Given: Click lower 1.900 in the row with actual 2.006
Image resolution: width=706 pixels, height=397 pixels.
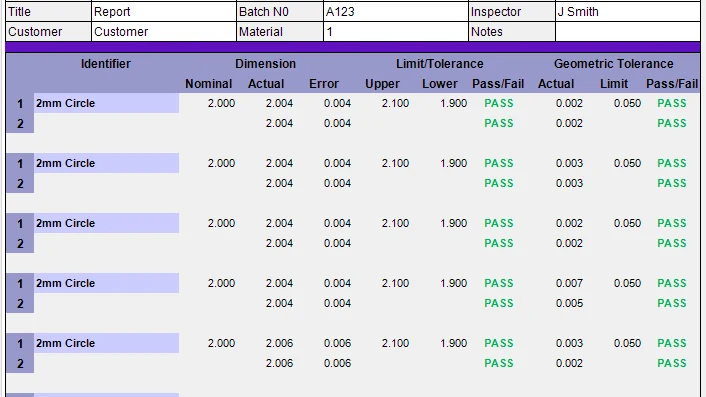Looking at the screenshot, I should [453, 343].
